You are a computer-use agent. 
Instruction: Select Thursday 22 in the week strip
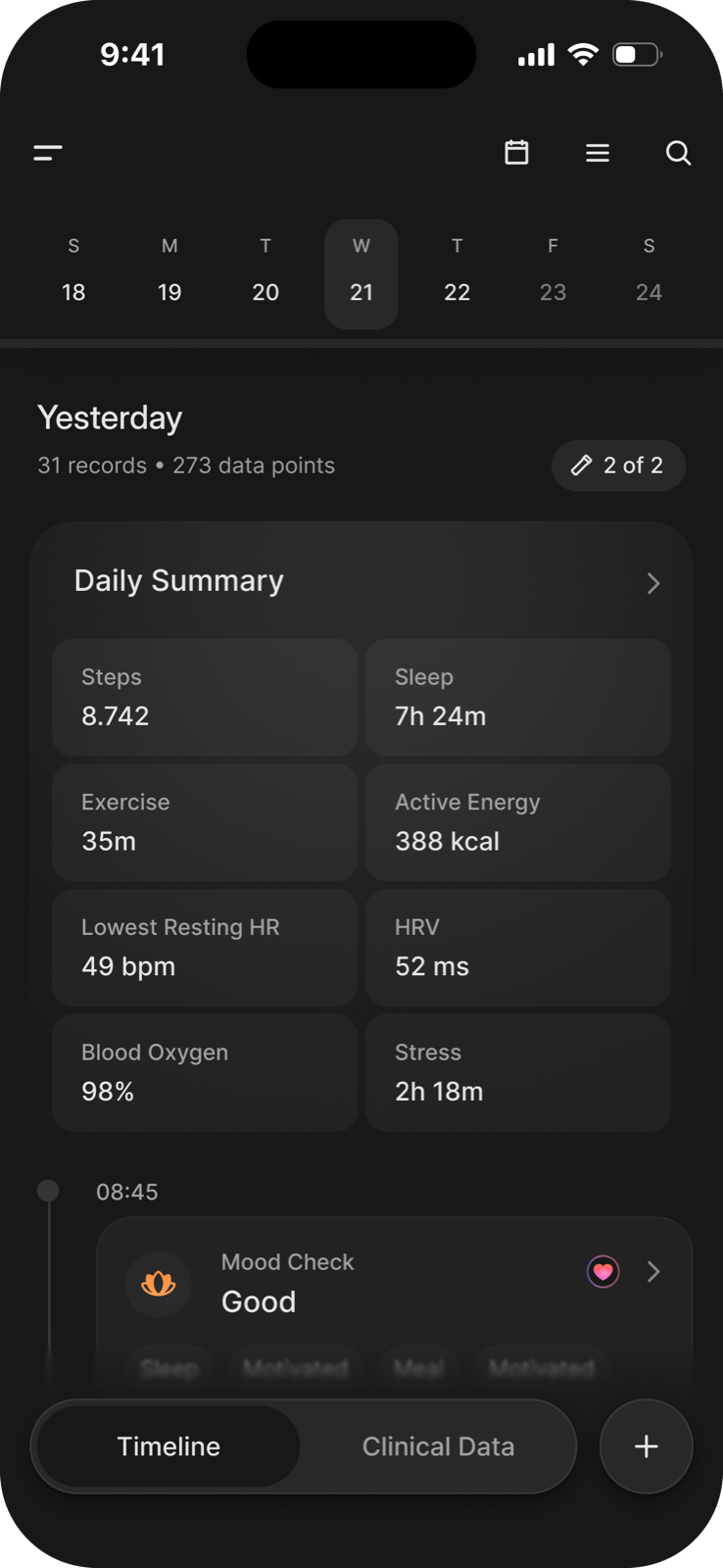click(x=458, y=273)
